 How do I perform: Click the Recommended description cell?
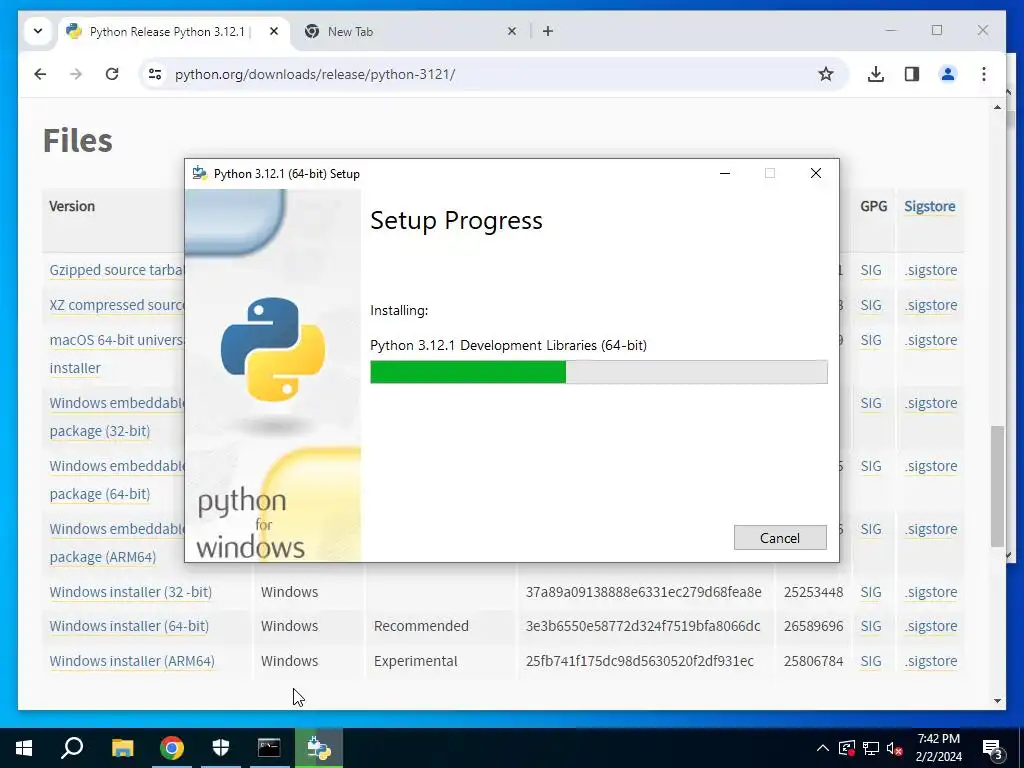pyautogui.click(x=421, y=626)
